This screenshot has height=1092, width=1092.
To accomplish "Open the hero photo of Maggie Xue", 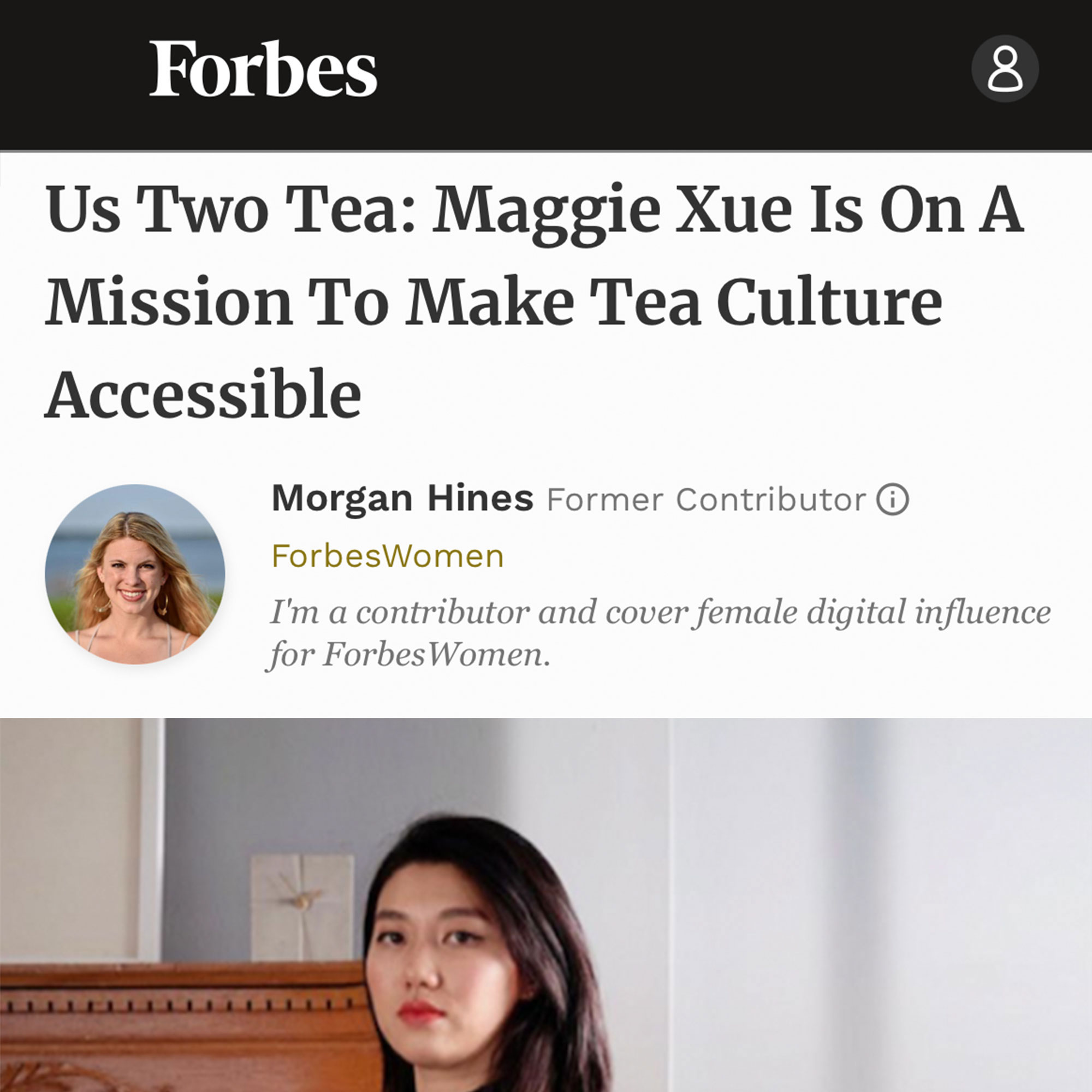I will click(x=546, y=905).
